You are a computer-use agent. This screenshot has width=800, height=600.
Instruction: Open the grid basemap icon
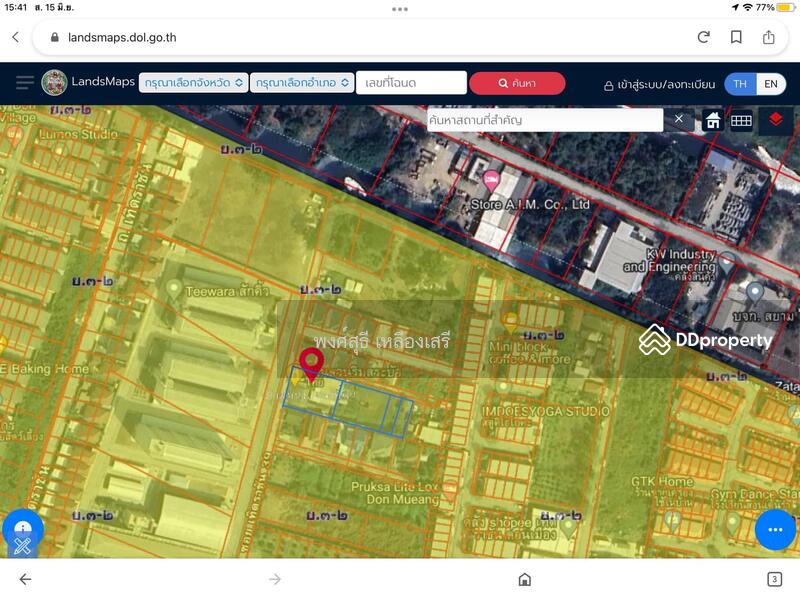point(741,120)
